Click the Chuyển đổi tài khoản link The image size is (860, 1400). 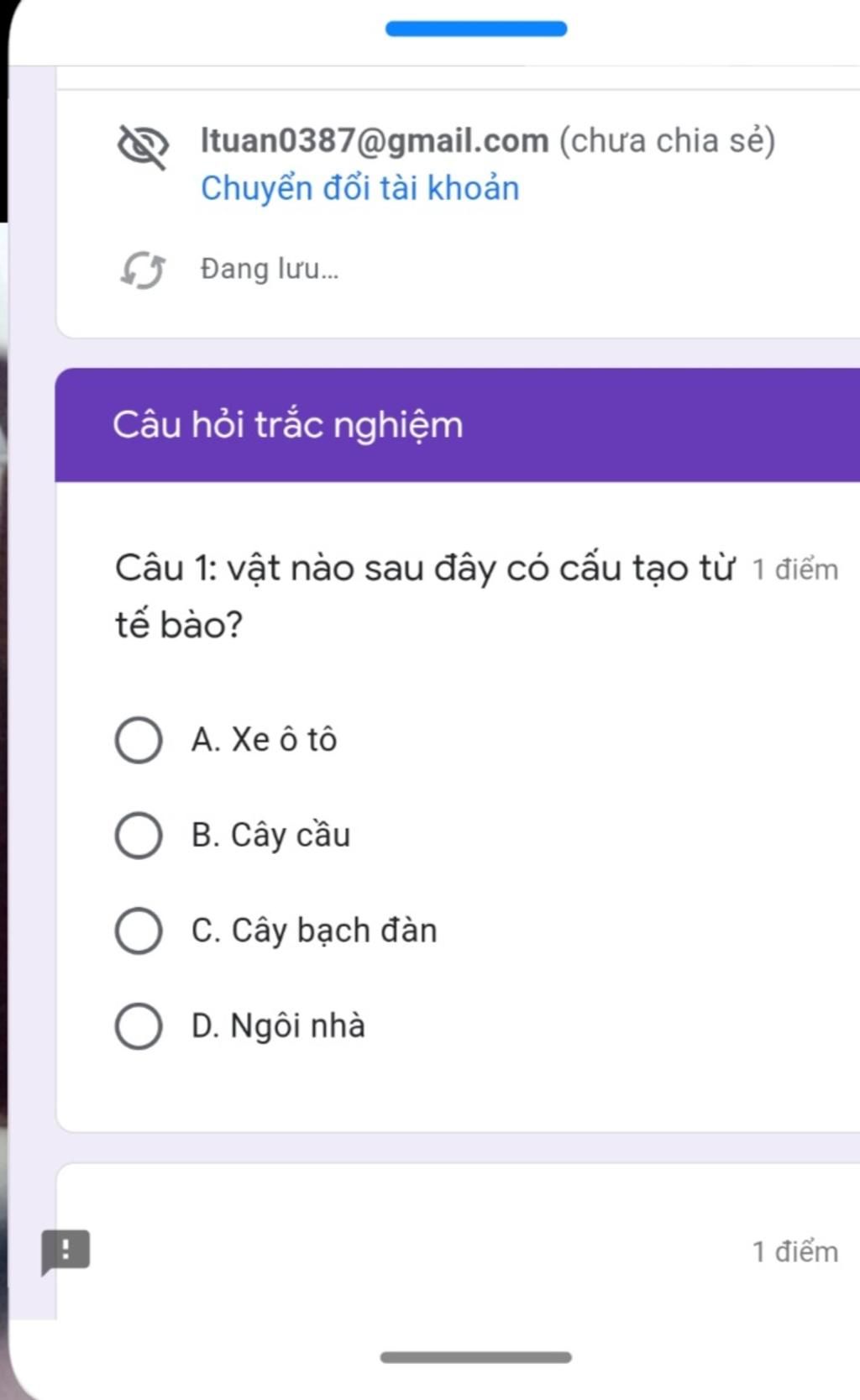(x=359, y=188)
